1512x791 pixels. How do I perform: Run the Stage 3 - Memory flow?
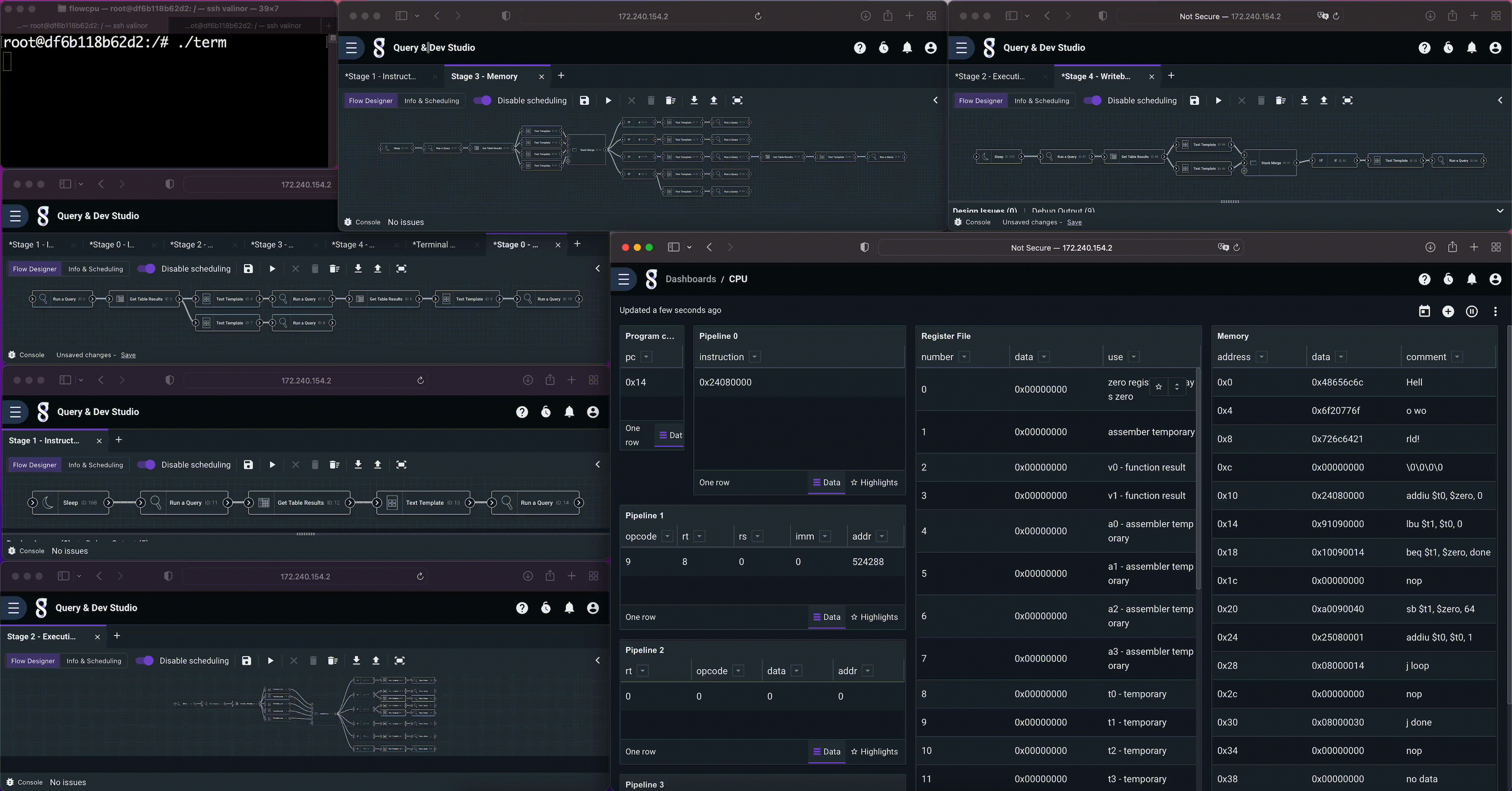point(608,100)
